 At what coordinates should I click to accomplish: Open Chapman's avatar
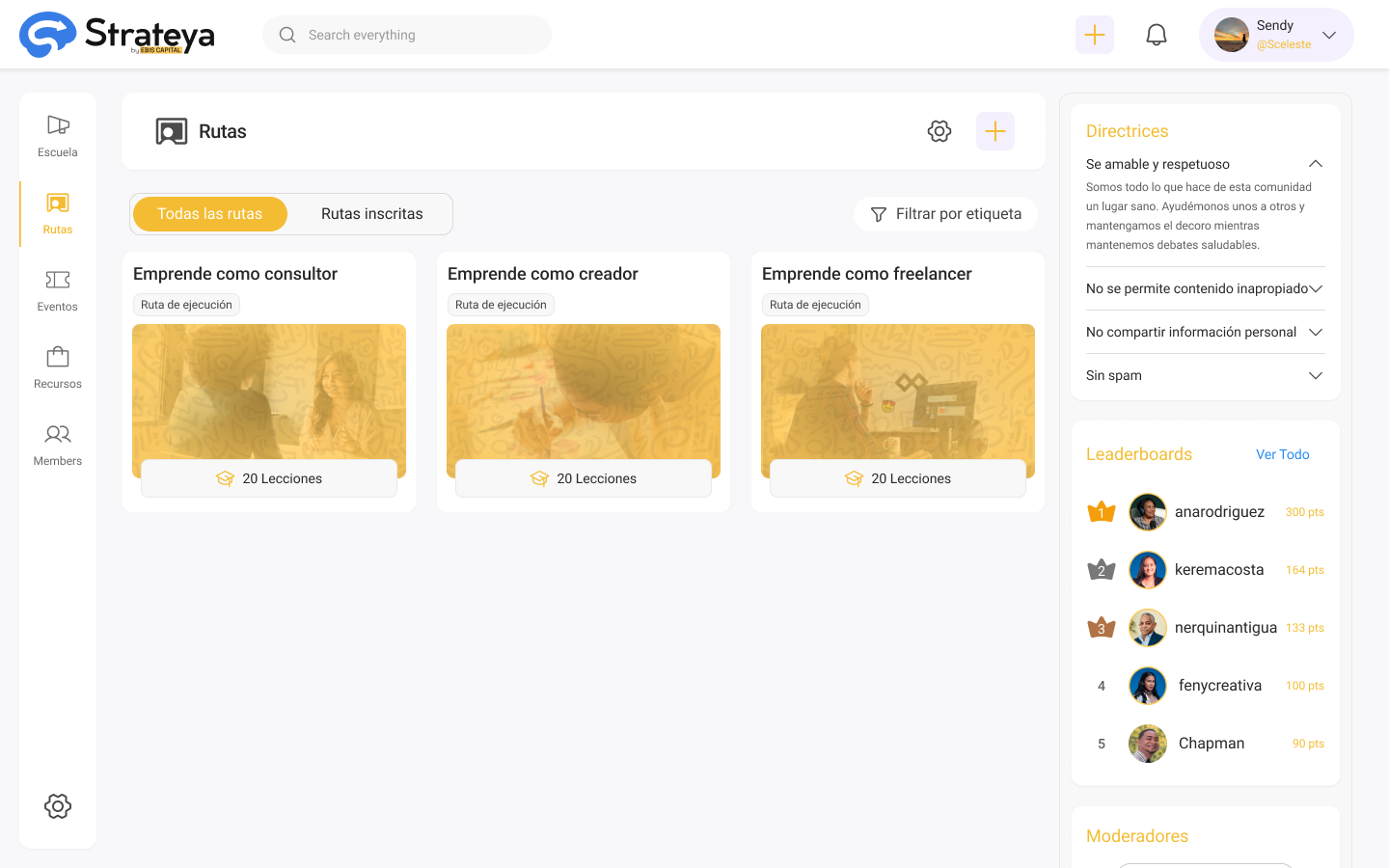click(1148, 744)
